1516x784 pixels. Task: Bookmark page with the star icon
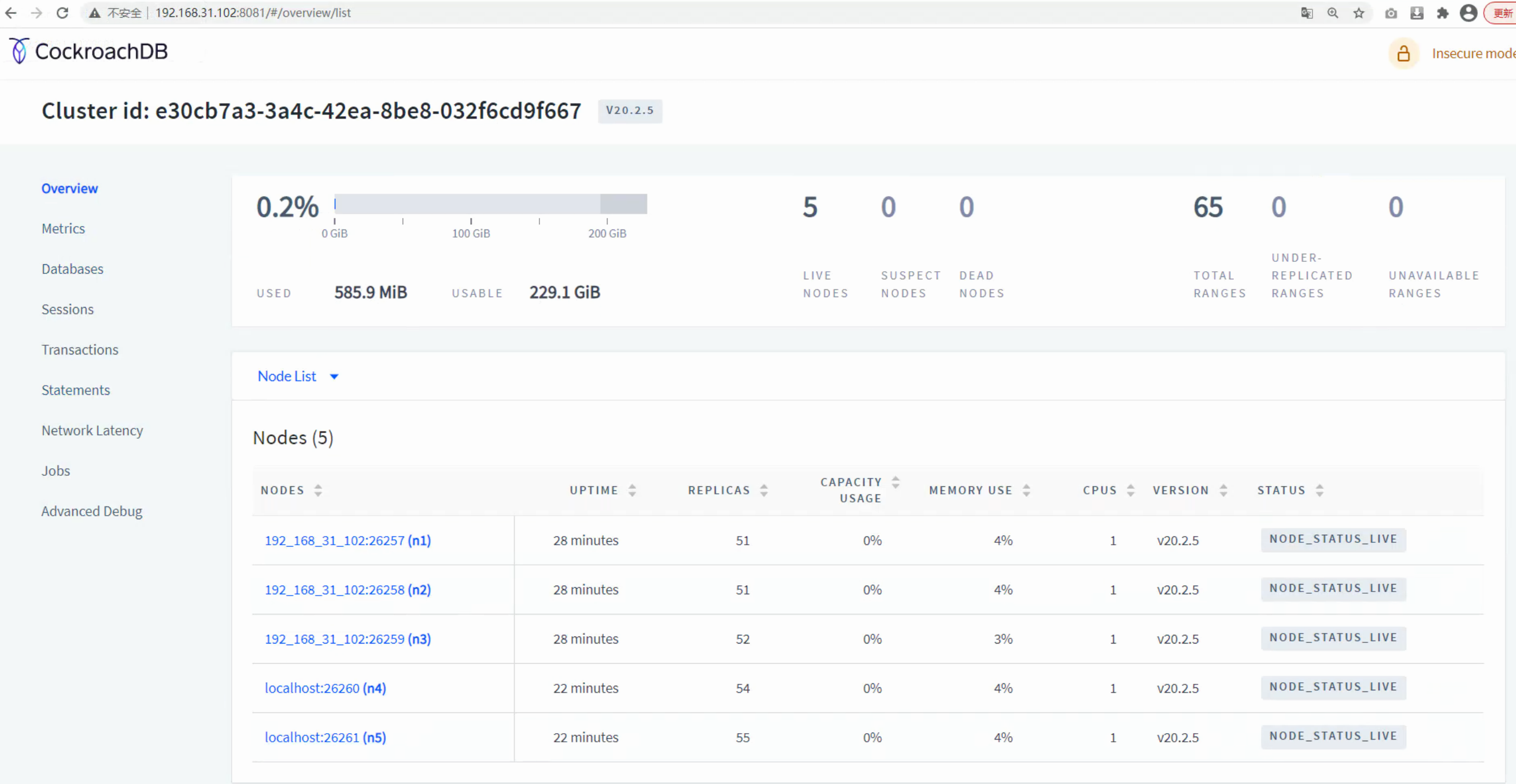pos(1358,13)
